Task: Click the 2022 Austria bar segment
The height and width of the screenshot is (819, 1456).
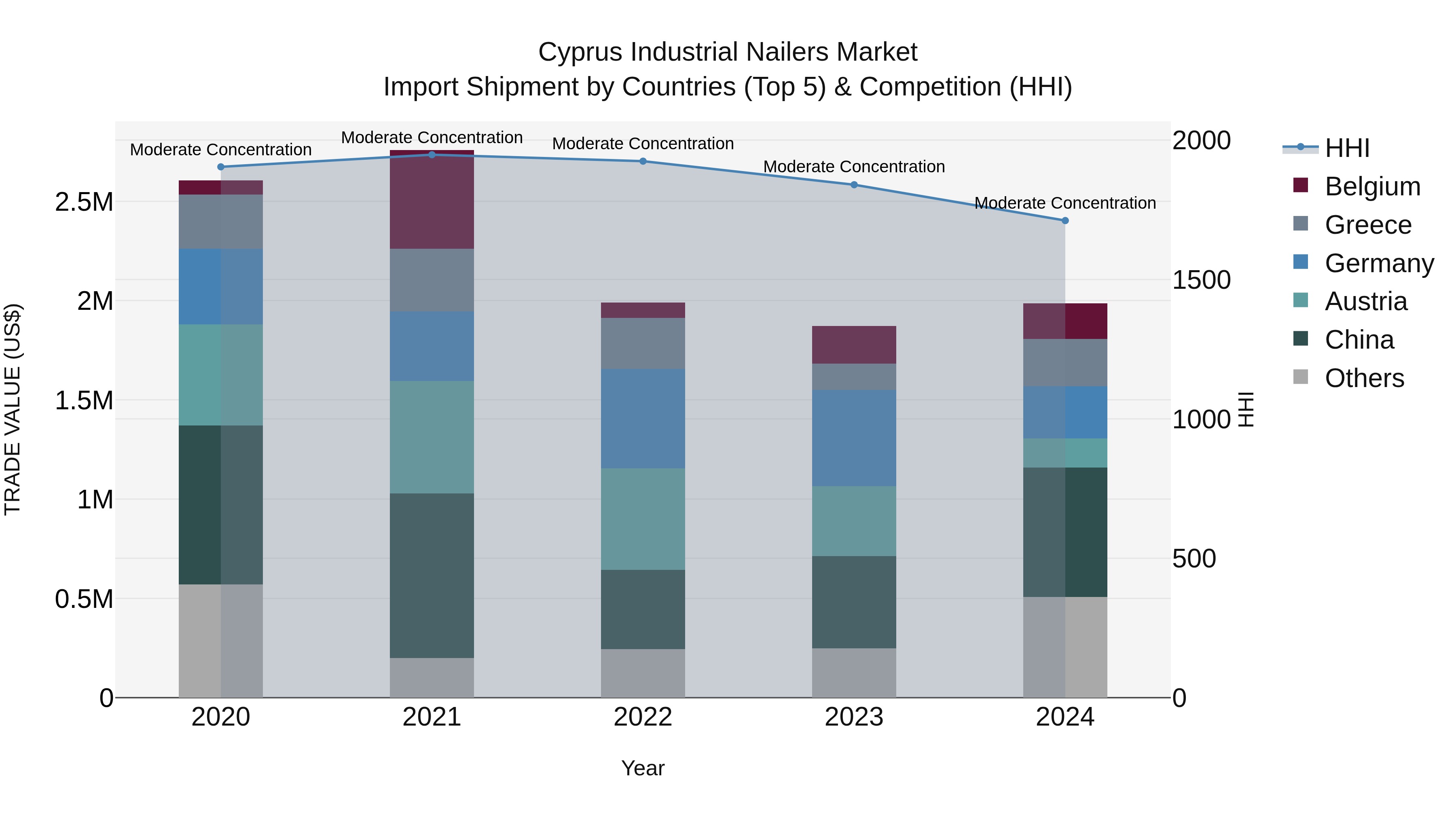Action: (643, 519)
